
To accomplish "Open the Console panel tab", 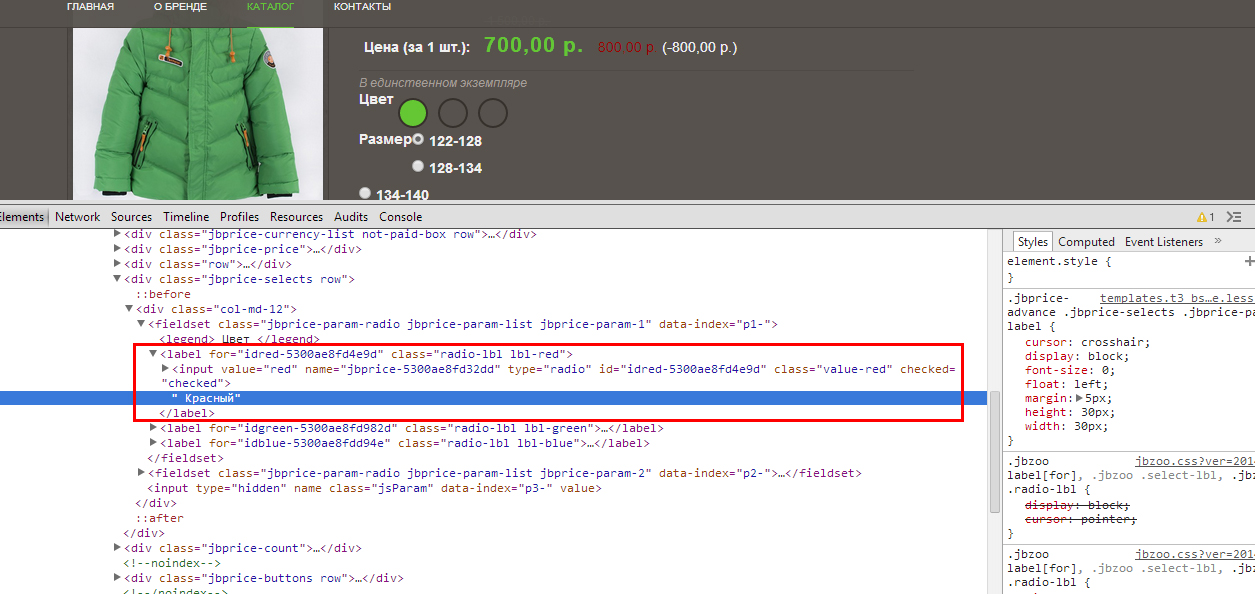I will point(400,217).
